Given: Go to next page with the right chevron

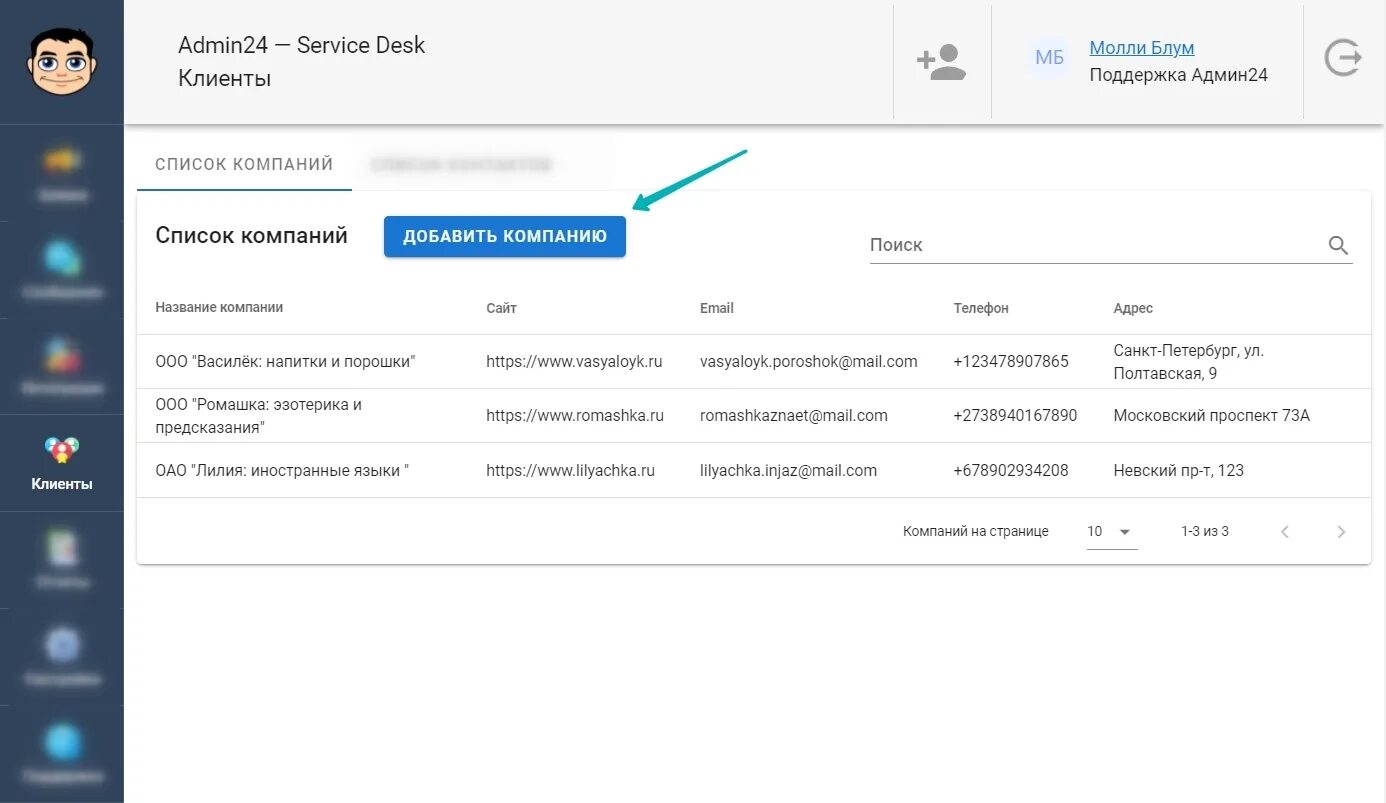Looking at the screenshot, I should [1341, 531].
